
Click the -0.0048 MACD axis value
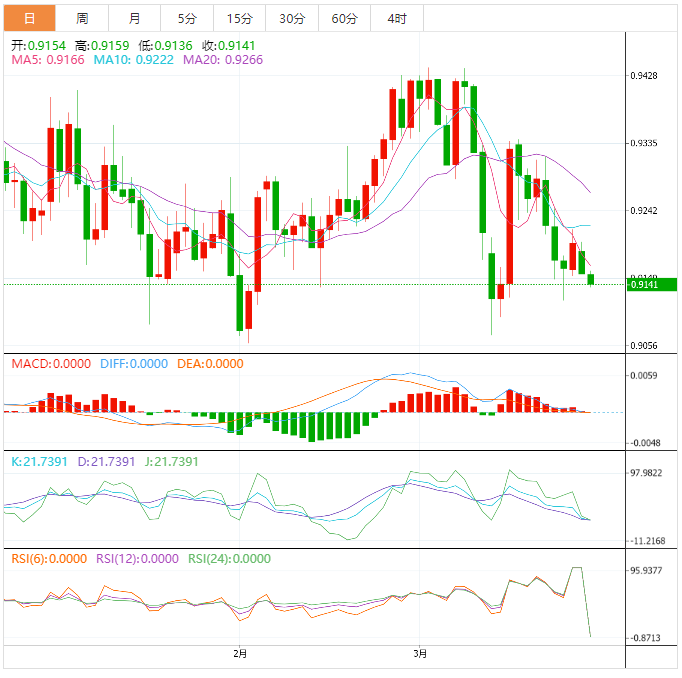pos(645,443)
